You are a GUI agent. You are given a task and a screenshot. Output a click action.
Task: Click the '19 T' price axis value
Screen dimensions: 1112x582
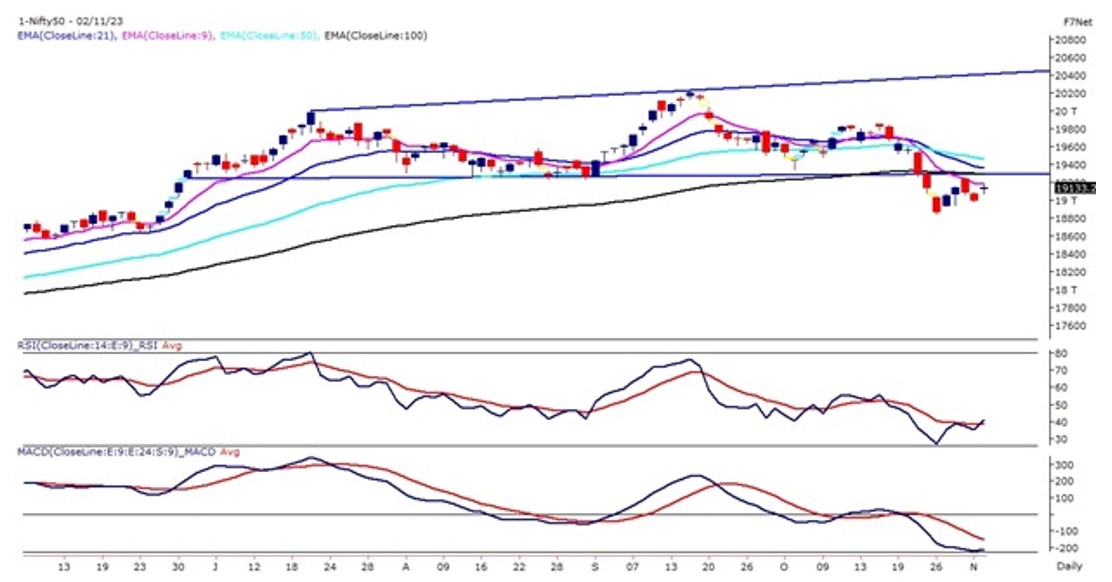coord(1066,201)
